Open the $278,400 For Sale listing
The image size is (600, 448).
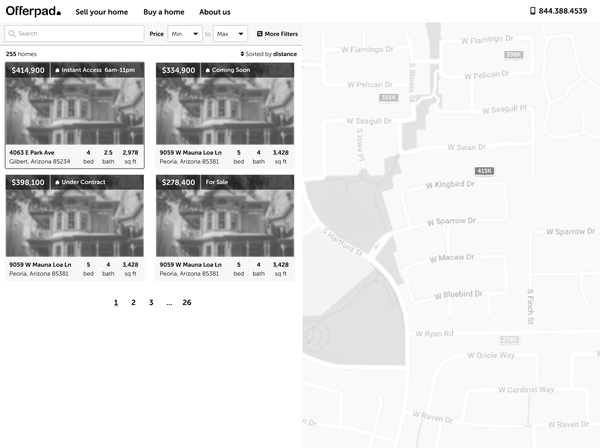click(x=225, y=227)
